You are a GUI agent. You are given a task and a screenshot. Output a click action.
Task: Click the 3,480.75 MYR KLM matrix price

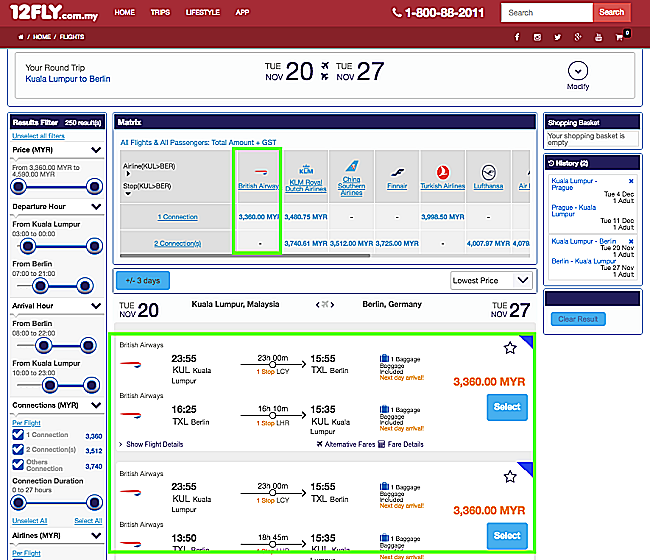coord(306,217)
